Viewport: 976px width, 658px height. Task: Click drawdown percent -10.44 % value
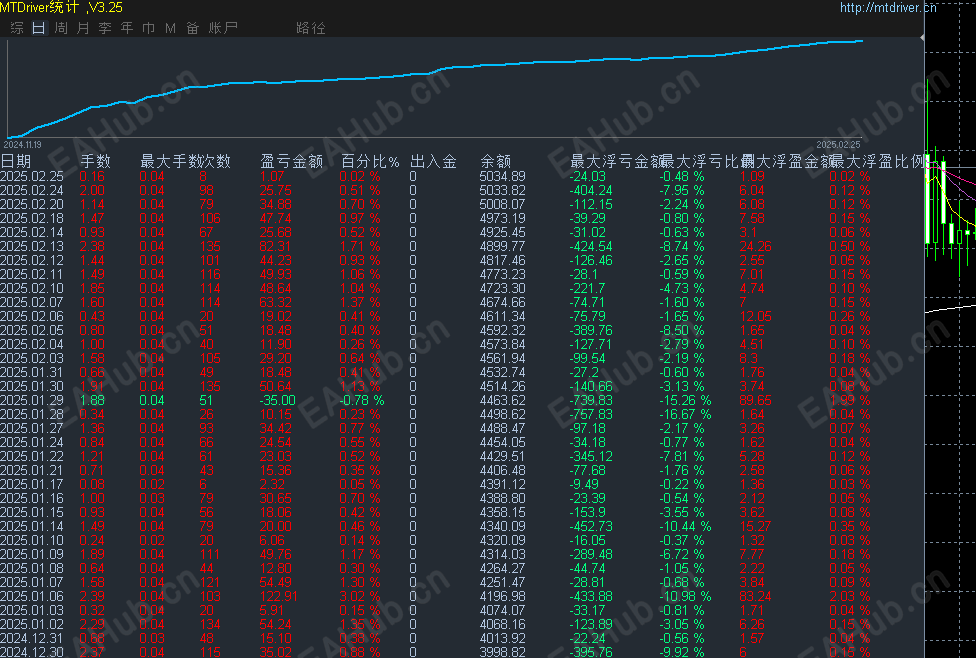point(685,527)
